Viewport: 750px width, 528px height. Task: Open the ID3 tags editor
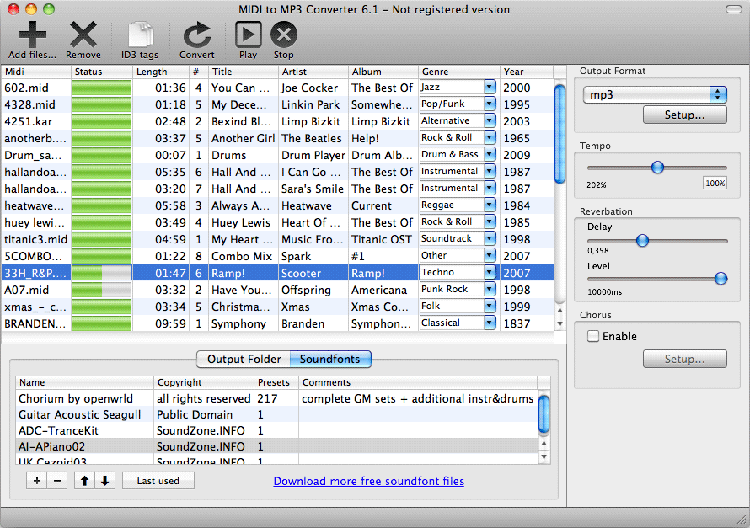point(140,34)
